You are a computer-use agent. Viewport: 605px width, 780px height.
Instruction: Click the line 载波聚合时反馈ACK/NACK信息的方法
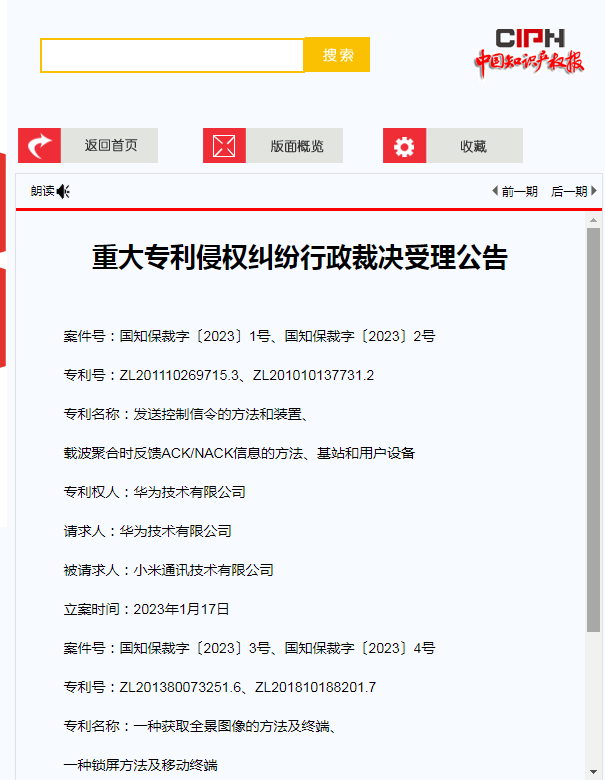(239, 453)
